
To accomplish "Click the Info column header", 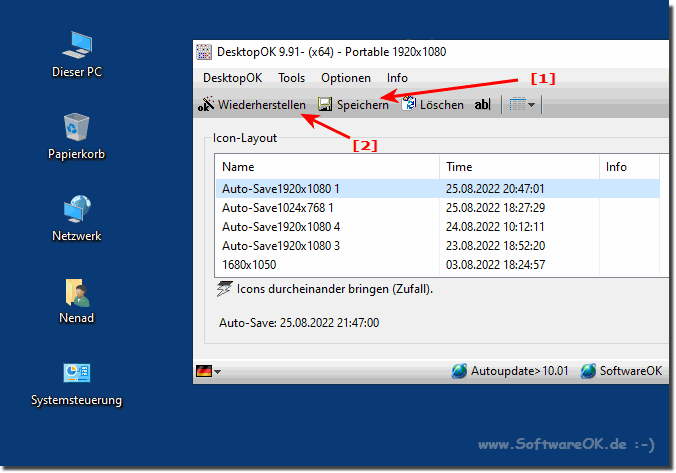I will coord(629,166).
